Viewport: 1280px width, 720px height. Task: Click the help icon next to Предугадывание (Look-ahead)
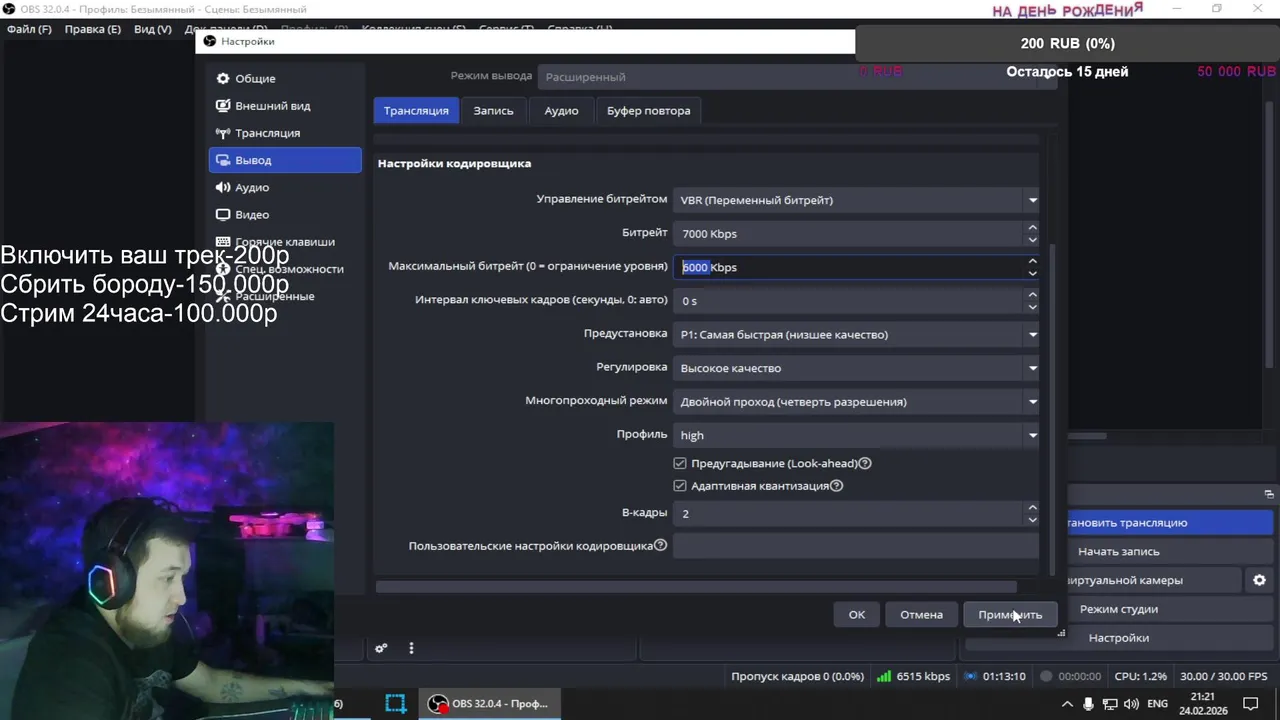click(x=865, y=463)
